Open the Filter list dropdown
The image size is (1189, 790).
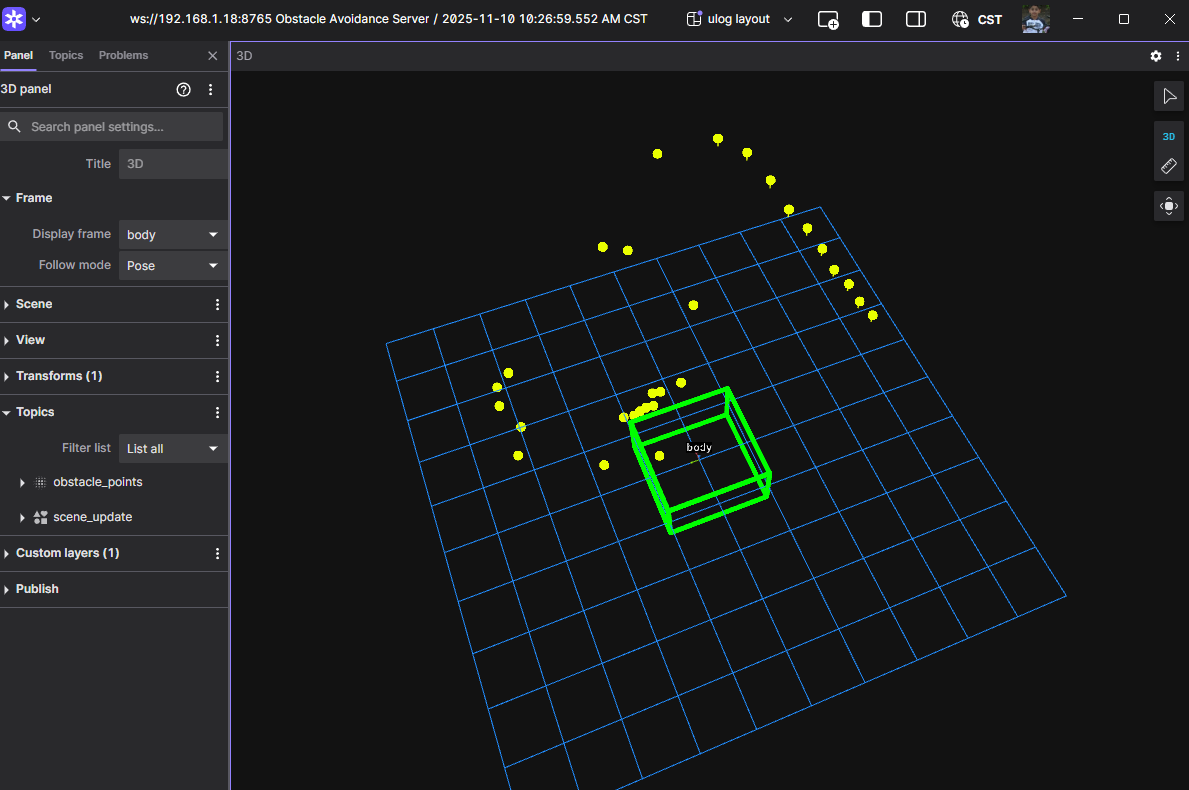173,449
